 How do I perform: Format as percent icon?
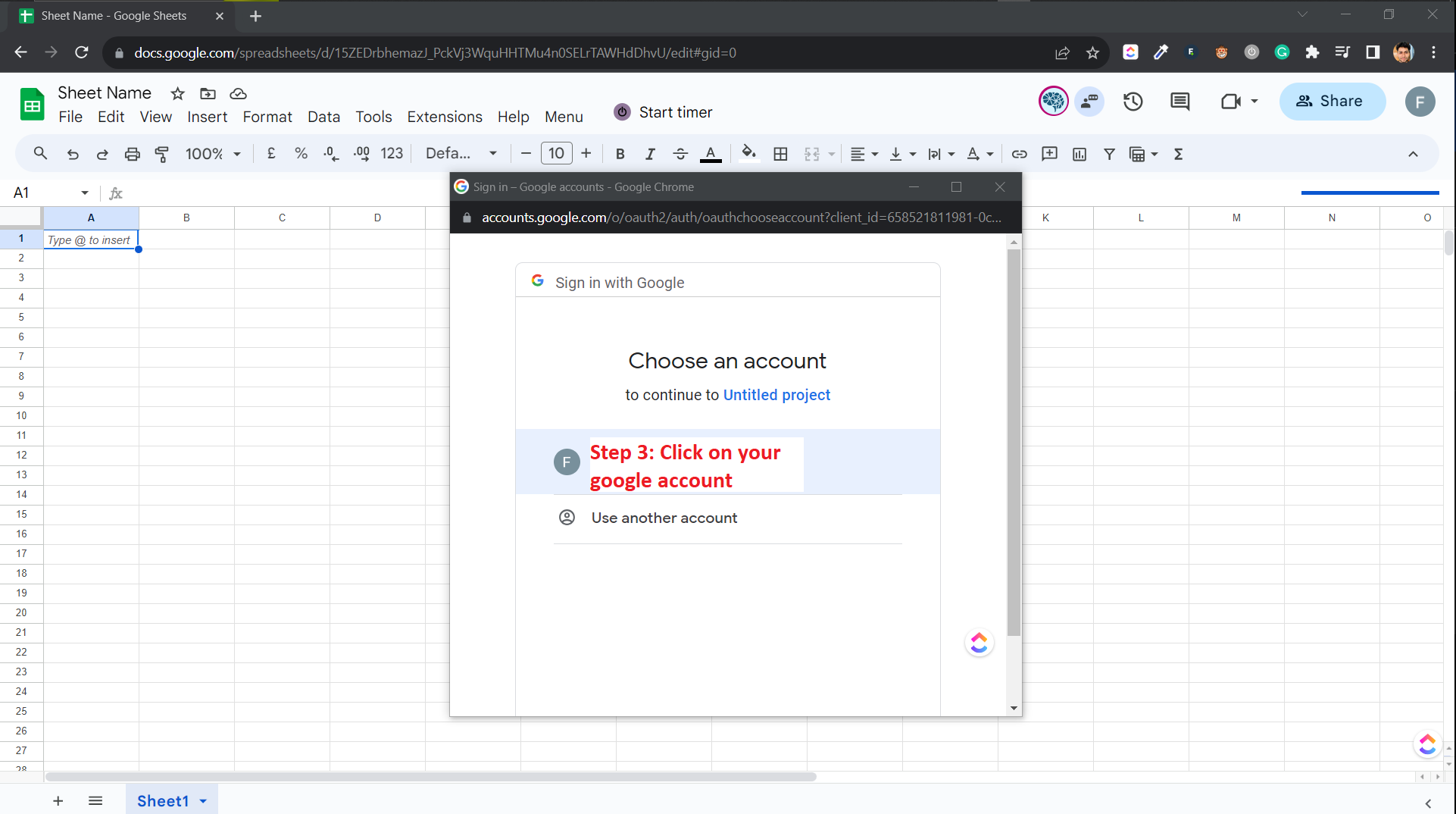301,153
